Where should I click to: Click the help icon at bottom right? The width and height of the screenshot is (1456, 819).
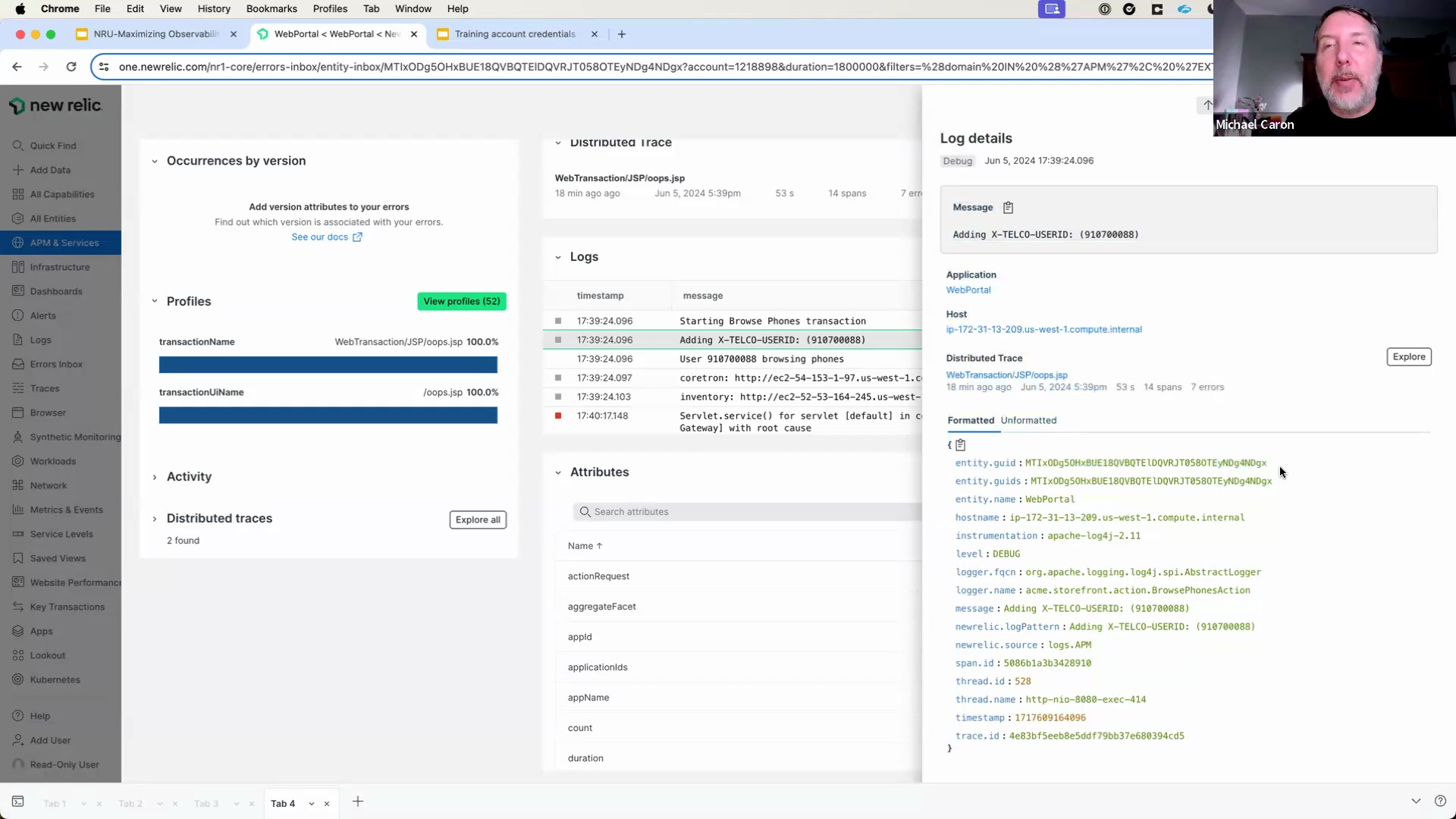[1440, 801]
